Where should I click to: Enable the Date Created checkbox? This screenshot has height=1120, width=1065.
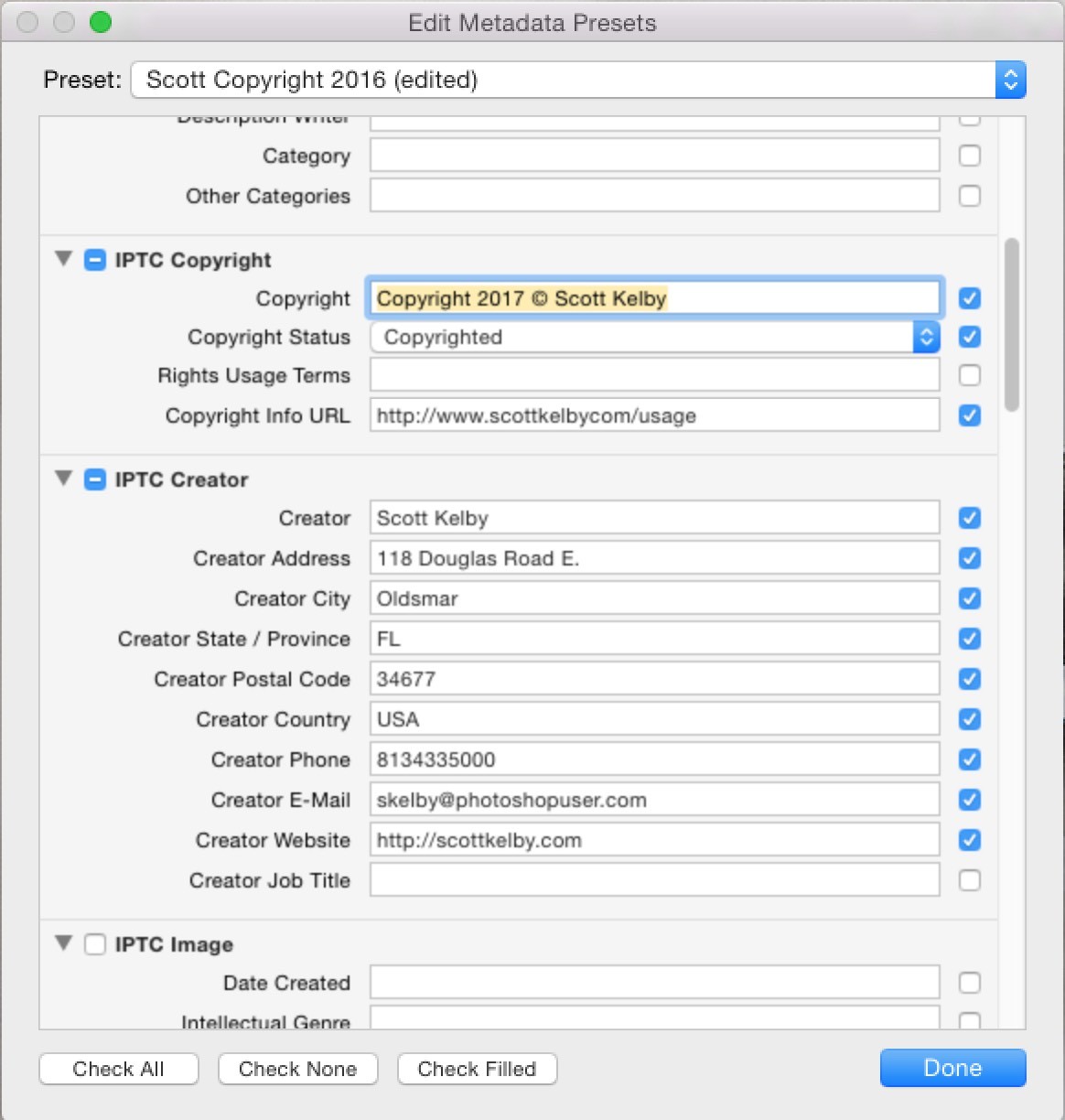click(969, 982)
